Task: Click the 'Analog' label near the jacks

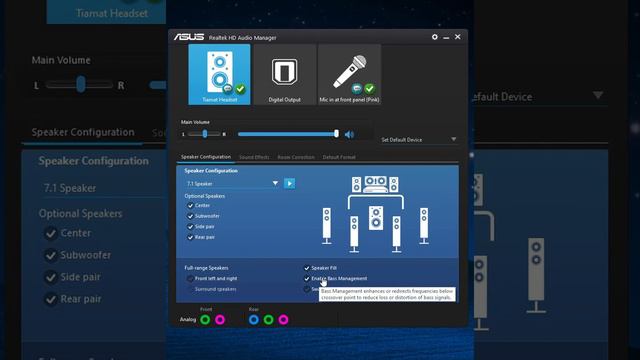Action: pos(188,320)
